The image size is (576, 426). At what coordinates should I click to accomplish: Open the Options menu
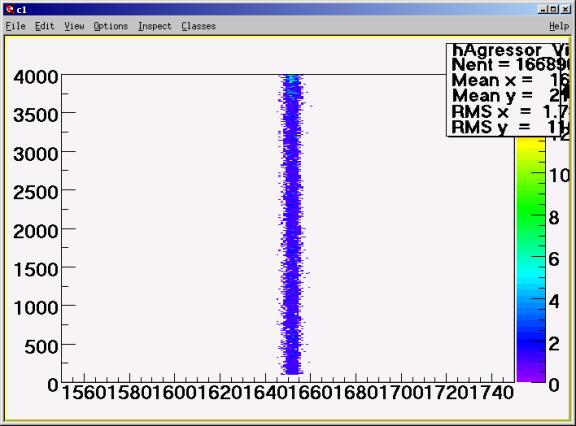click(x=110, y=26)
